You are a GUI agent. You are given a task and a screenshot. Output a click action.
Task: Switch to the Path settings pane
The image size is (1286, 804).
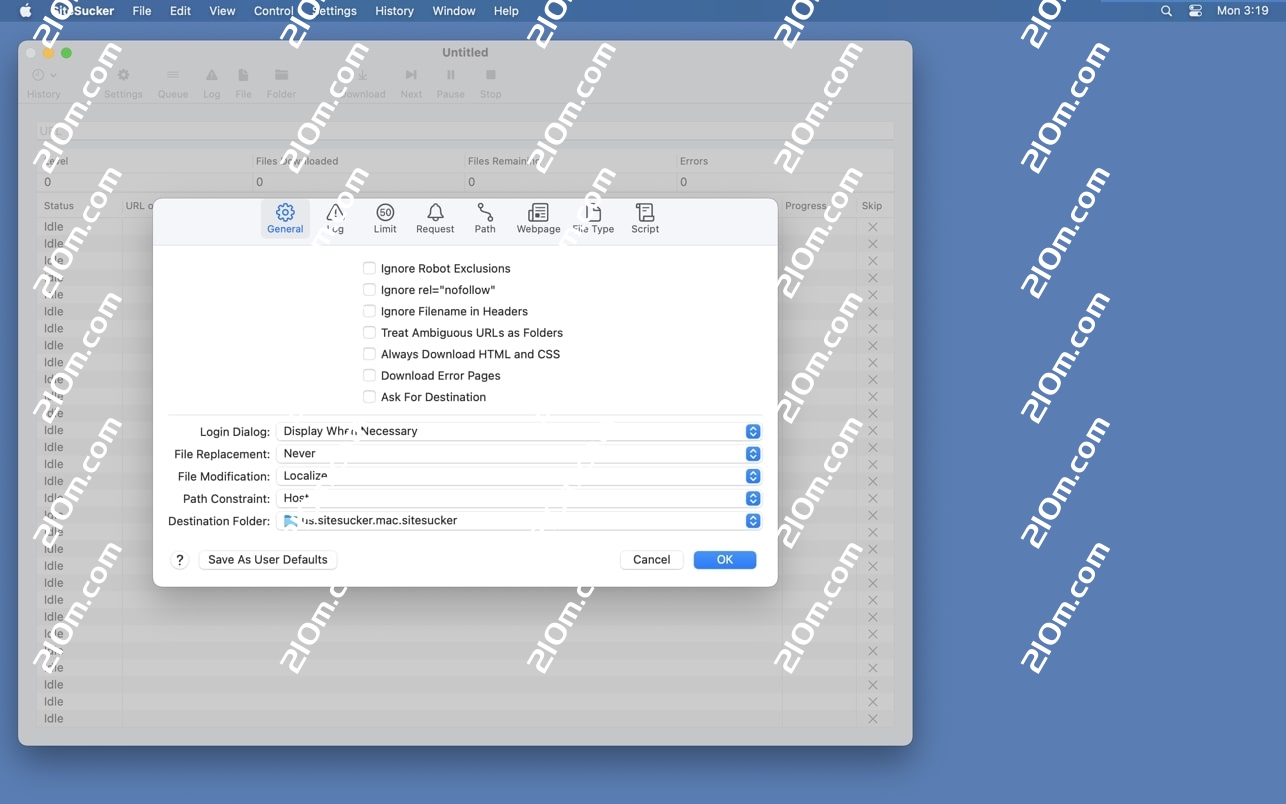[x=485, y=218]
